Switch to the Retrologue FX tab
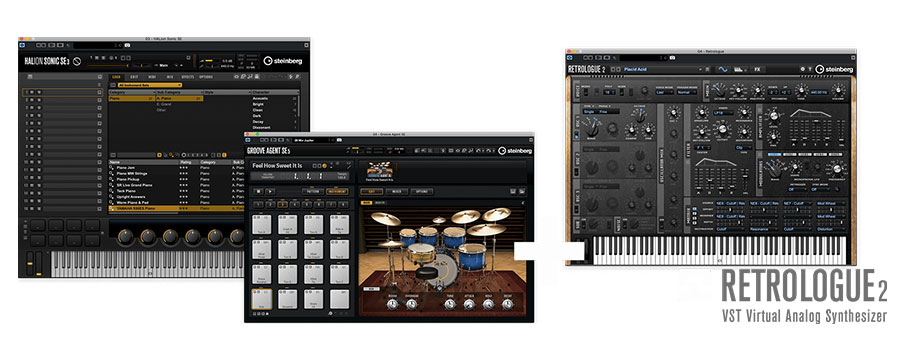 pyautogui.click(x=757, y=69)
